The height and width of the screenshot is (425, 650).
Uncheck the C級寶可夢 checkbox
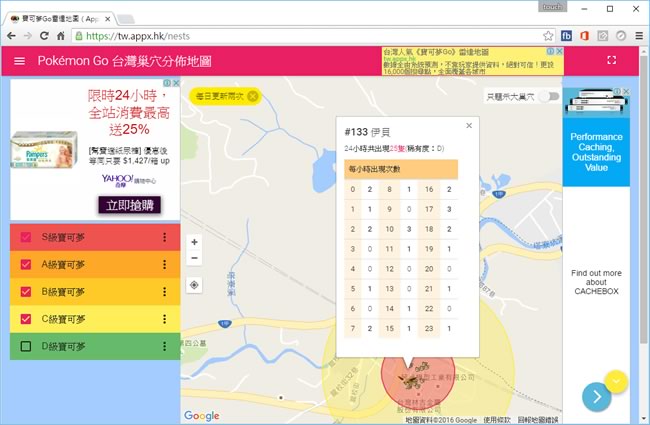tap(26, 319)
